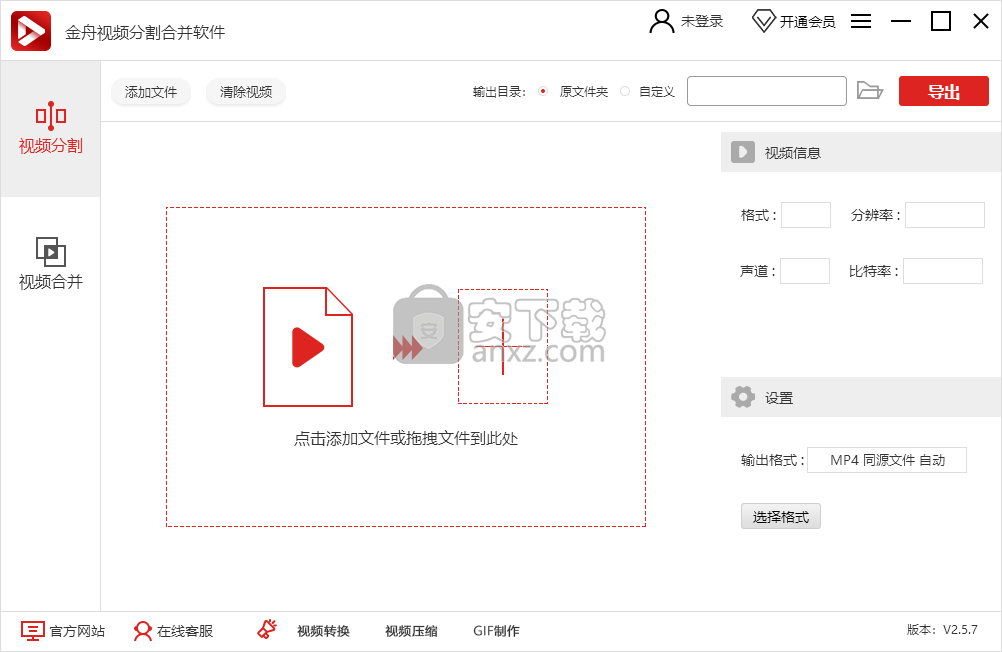The height and width of the screenshot is (652, 1002).
Task: Click the 清除视频 clear videos button
Action: pos(246,92)
